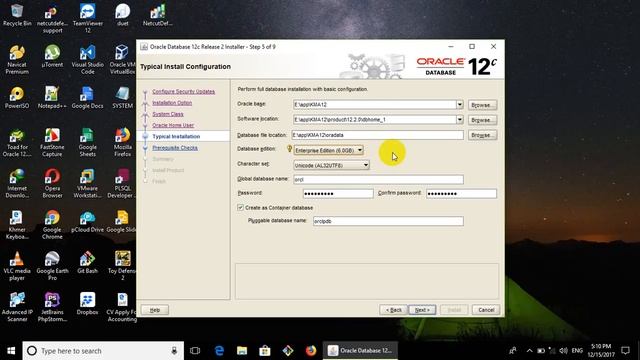Open Action Center notifications icon
This screenshot has width=640, height=360.
[625, 351]
